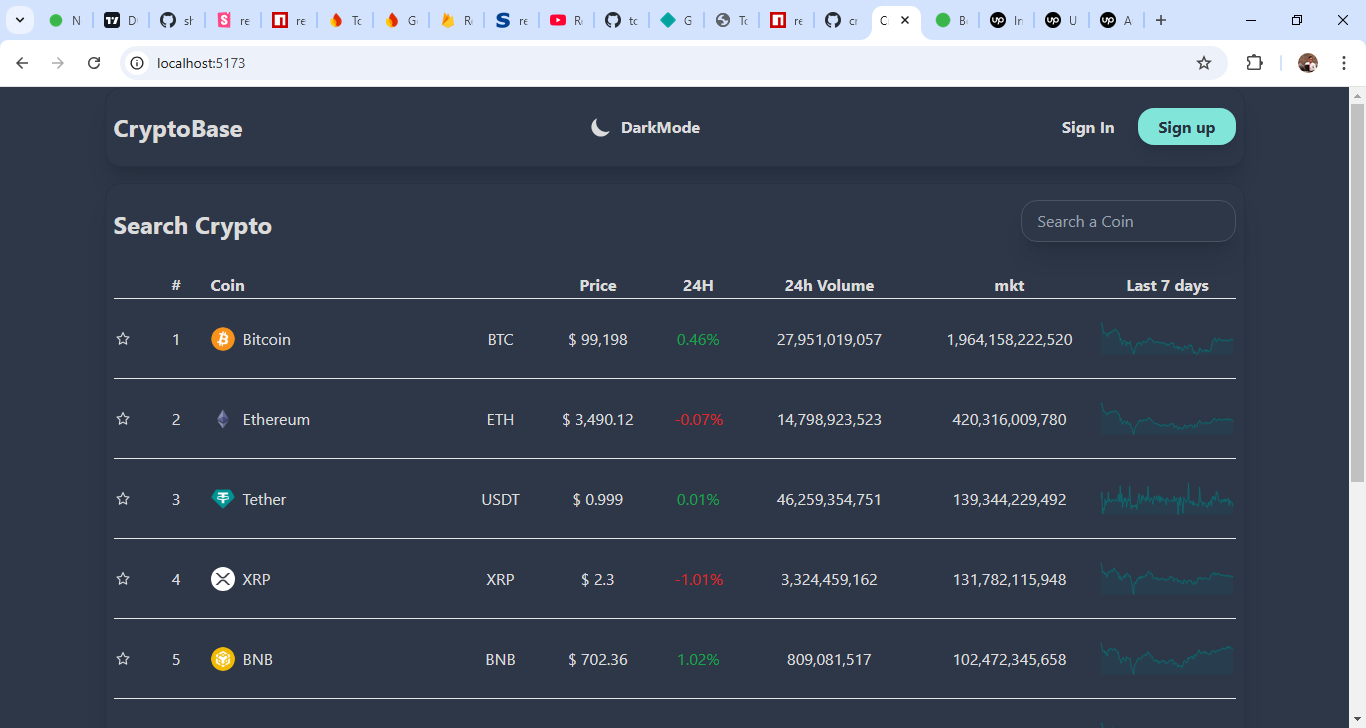Go back with the browser back arrow

(22, 63)
